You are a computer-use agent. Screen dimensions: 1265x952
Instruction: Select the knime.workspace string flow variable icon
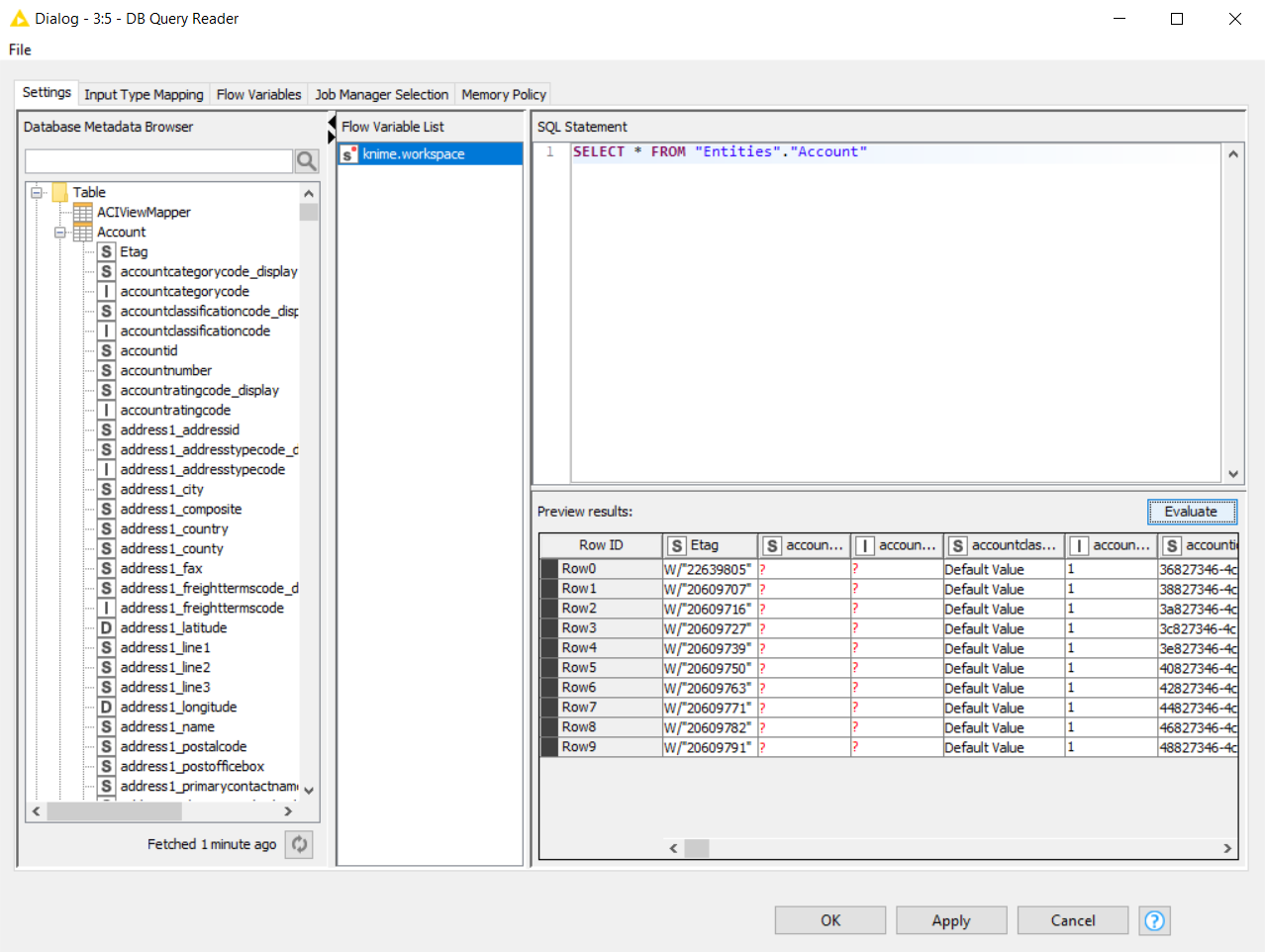click(349, 153)
